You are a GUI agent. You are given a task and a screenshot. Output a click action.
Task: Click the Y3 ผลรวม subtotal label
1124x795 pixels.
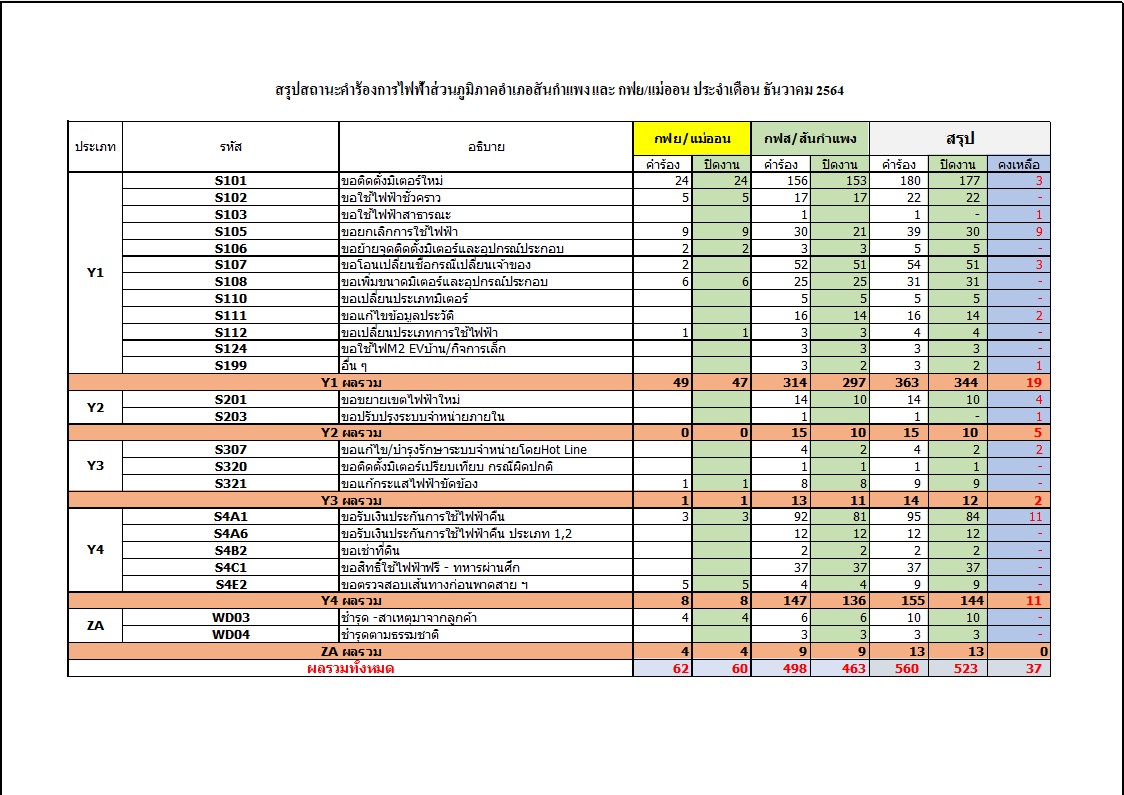coord(351,500)
